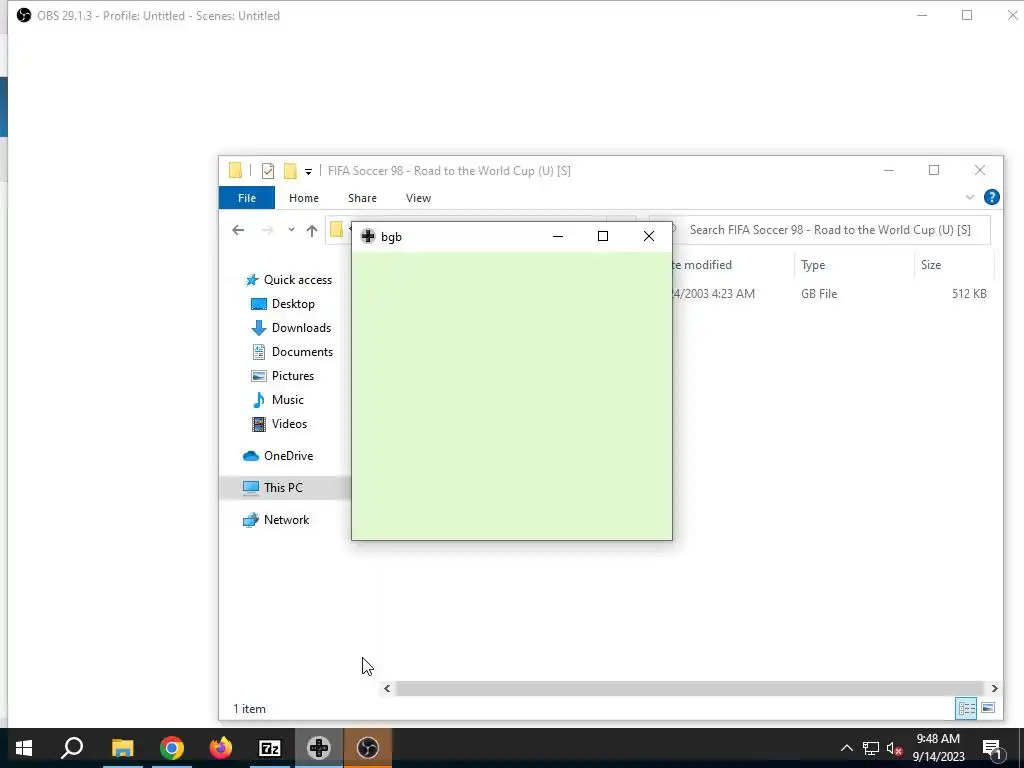Click the horizontal scrollbar right arrow
The width and height of the screenshot is (1024, 768).
pyautogui.click(x=995, y=688)
